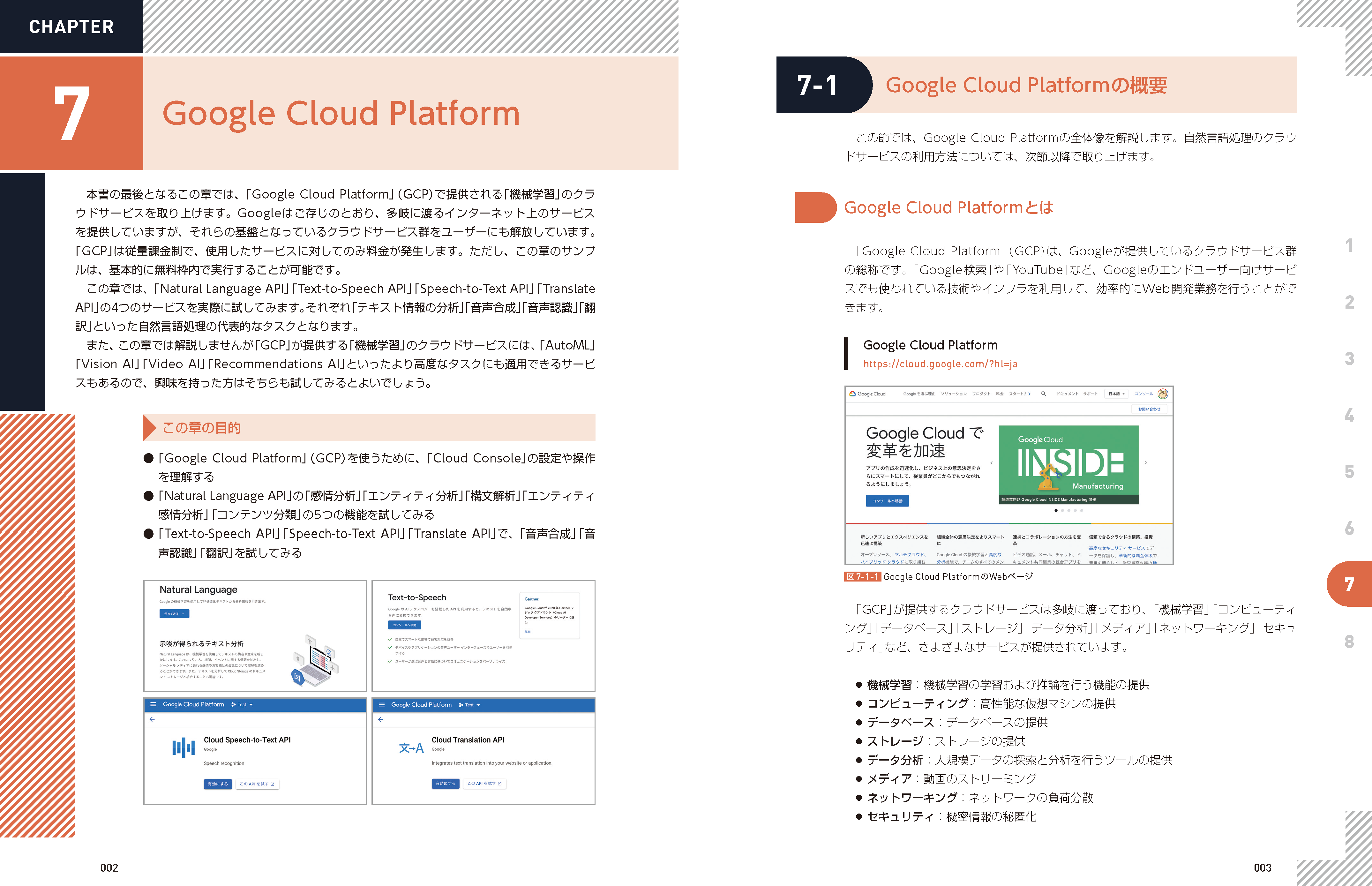This screenshot has height=886, width=1372.
Task: Click the Google Cloud logo in header
Action: (x=867, y=394)
